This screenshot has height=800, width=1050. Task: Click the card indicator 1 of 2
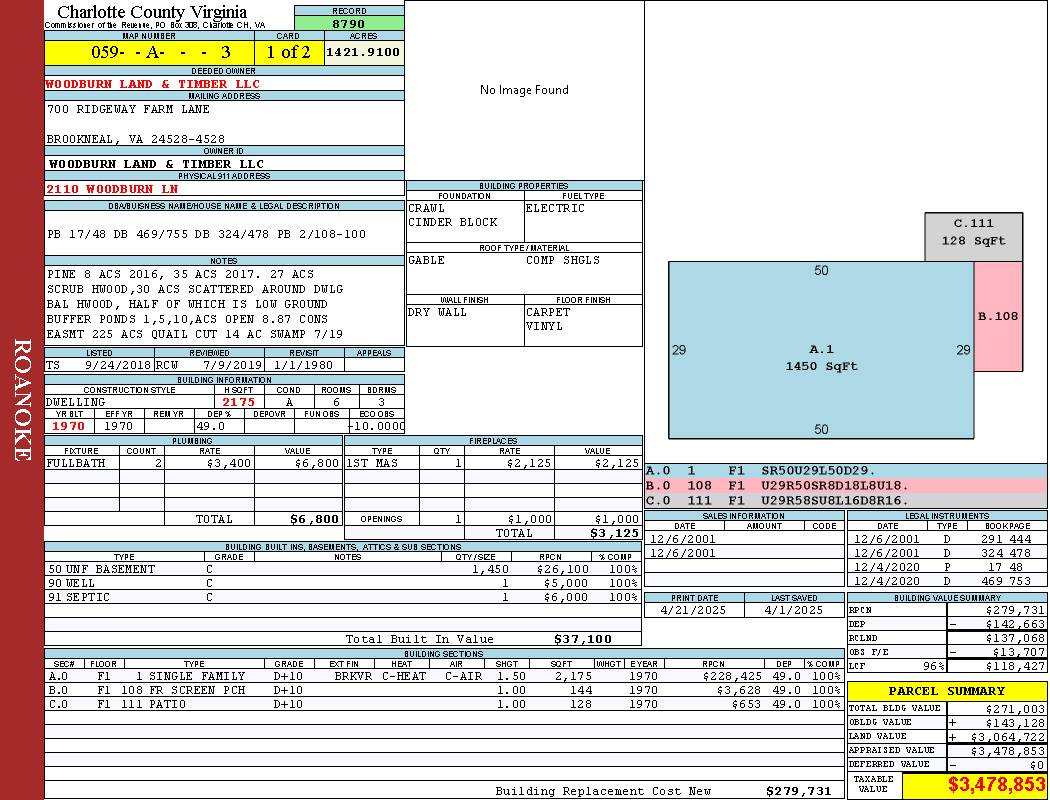(288, 52)
